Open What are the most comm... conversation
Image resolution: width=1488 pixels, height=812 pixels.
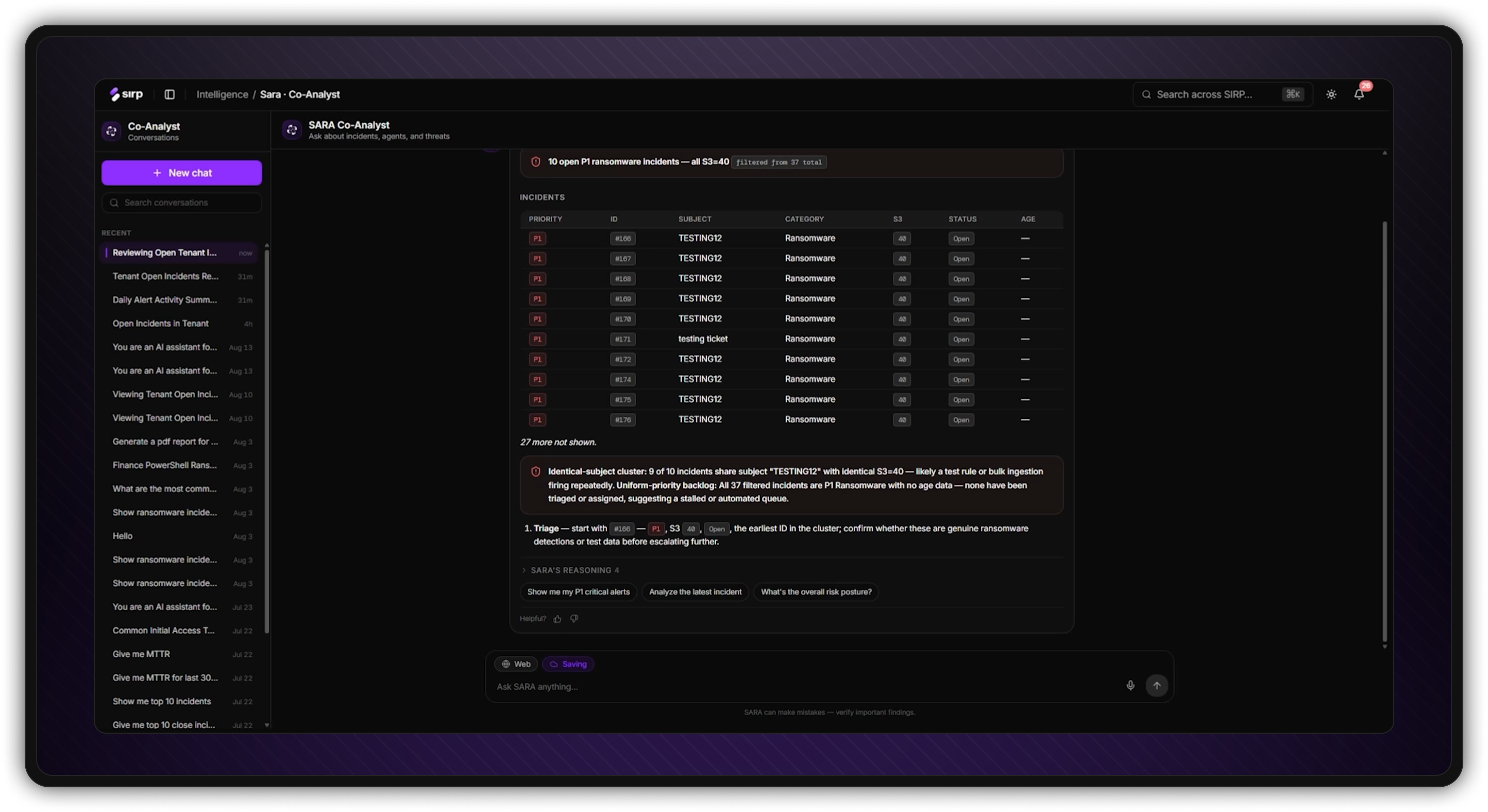click(179, 489)
